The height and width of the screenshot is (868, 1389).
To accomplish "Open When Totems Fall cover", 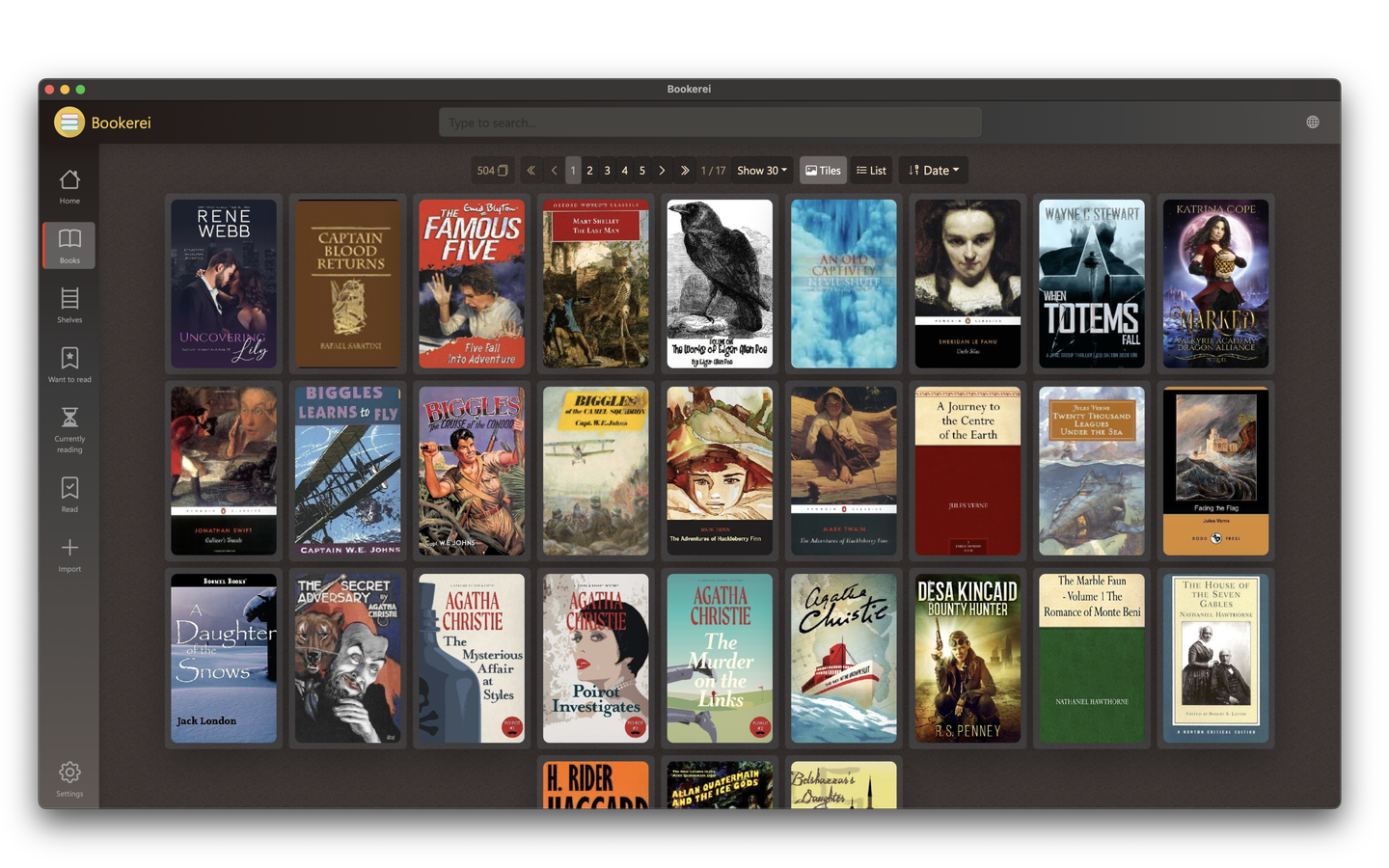I will [1092, 284].
